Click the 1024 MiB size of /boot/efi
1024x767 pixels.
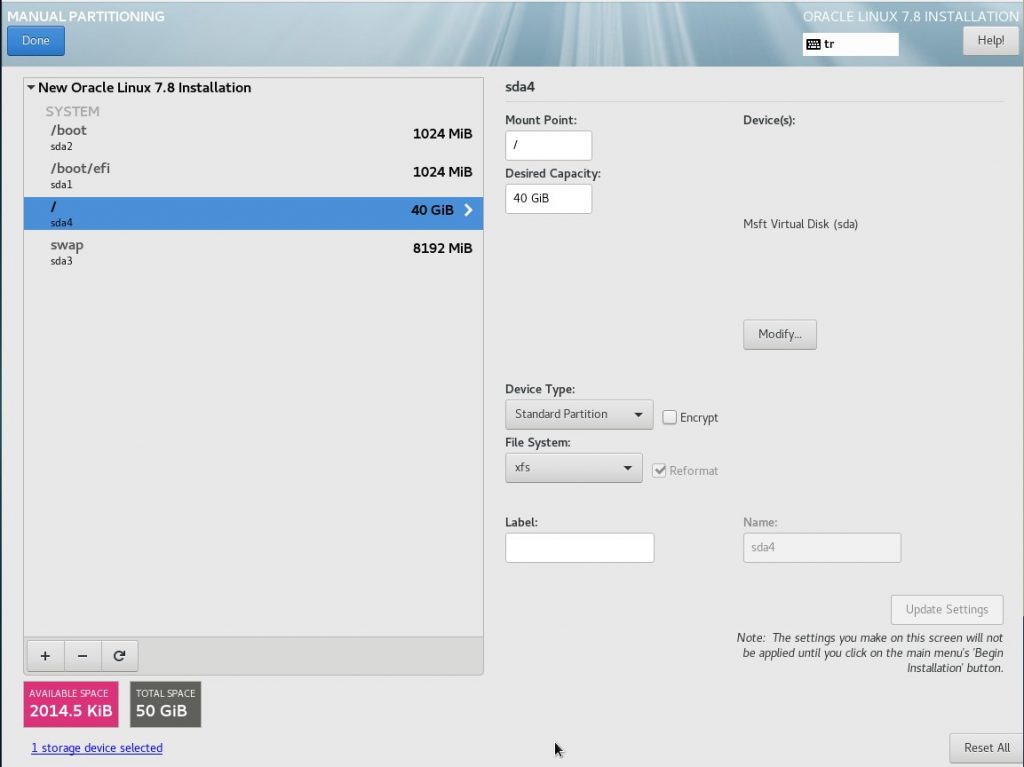click(x=442, y=172)
